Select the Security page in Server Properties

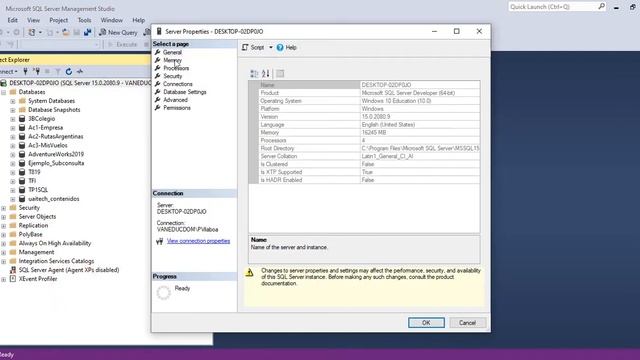[173, 76]
